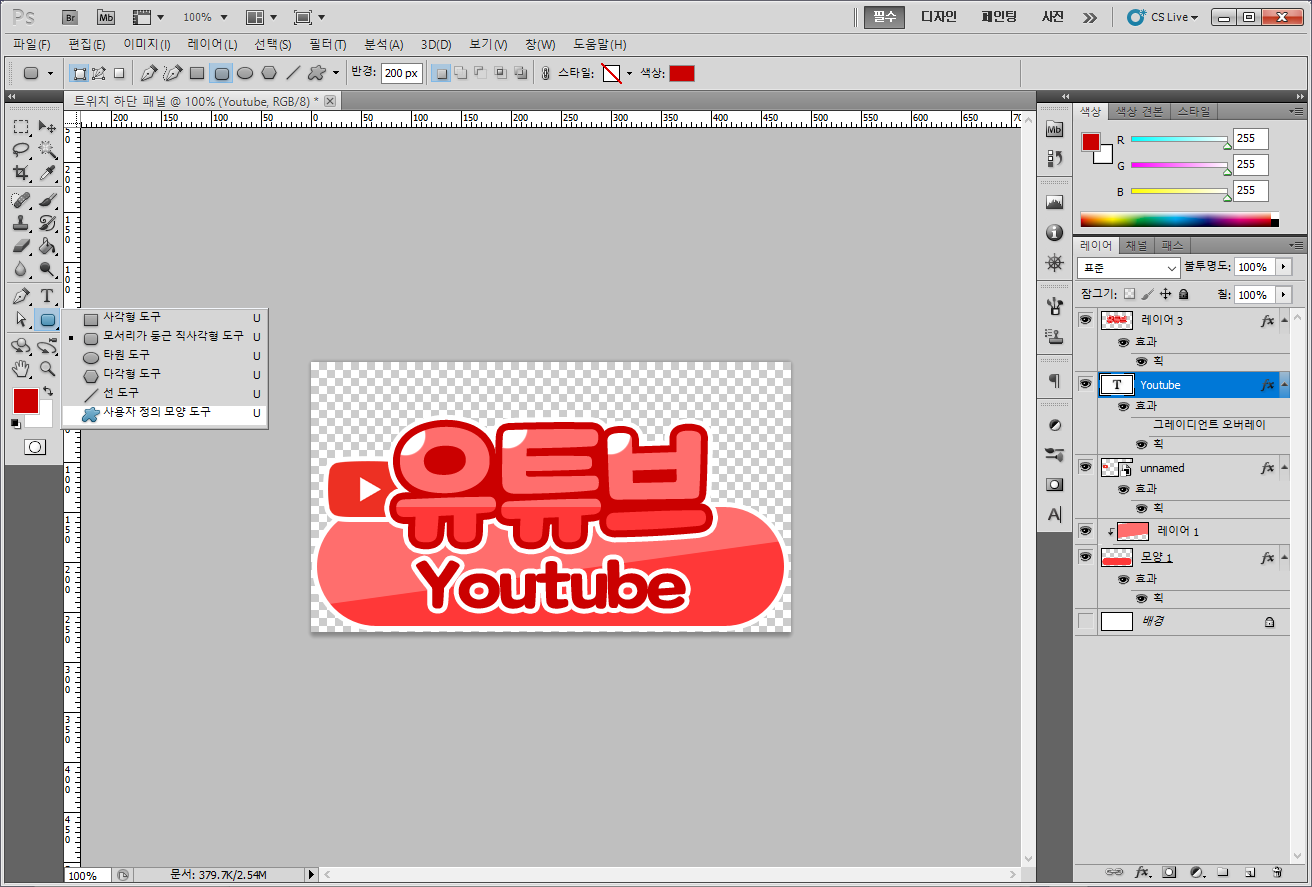Enable Paths mode in options bar
The width and height of the screenshot is (1312, 887).
point(99,73)
